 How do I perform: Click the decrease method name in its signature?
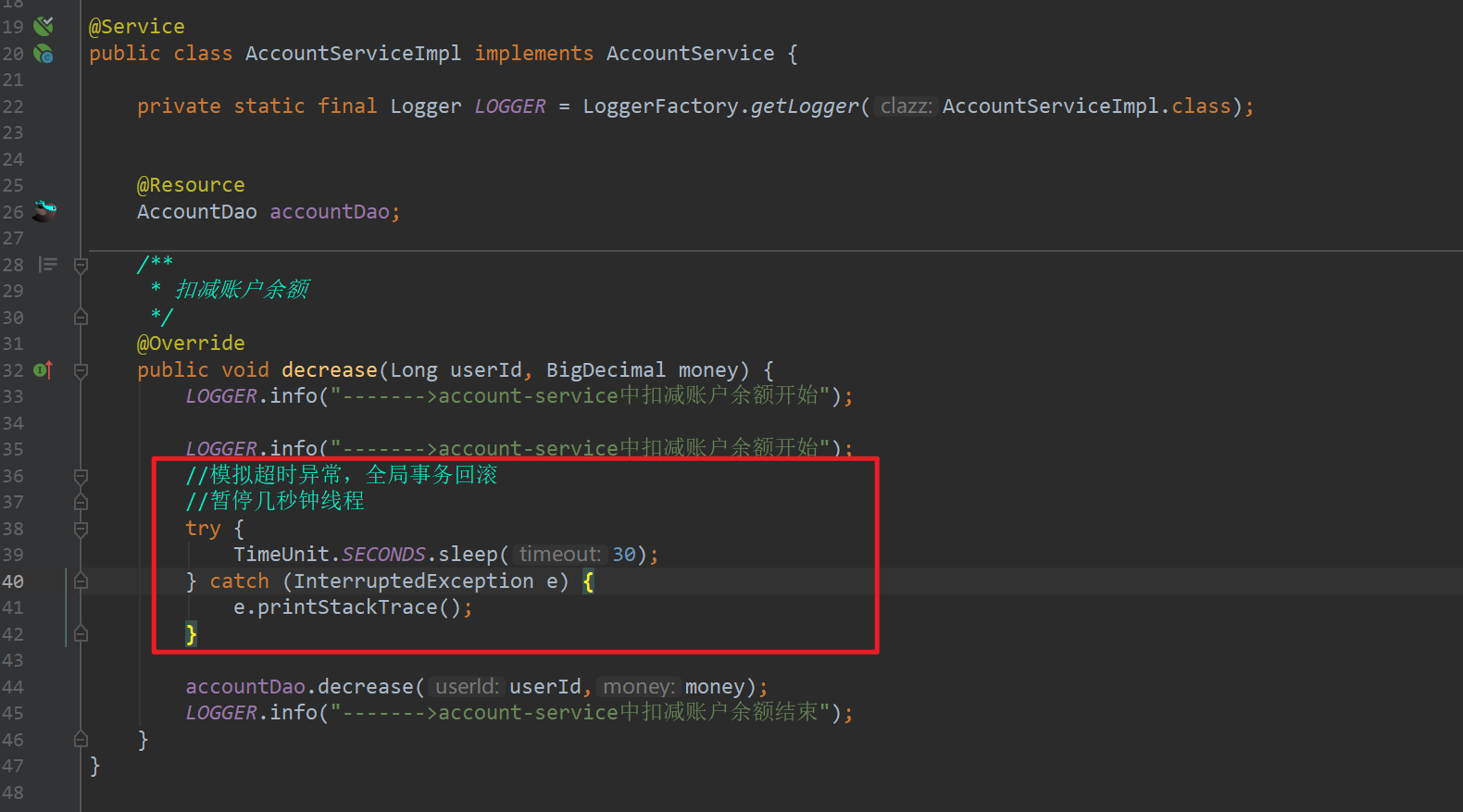click(330, 370)
